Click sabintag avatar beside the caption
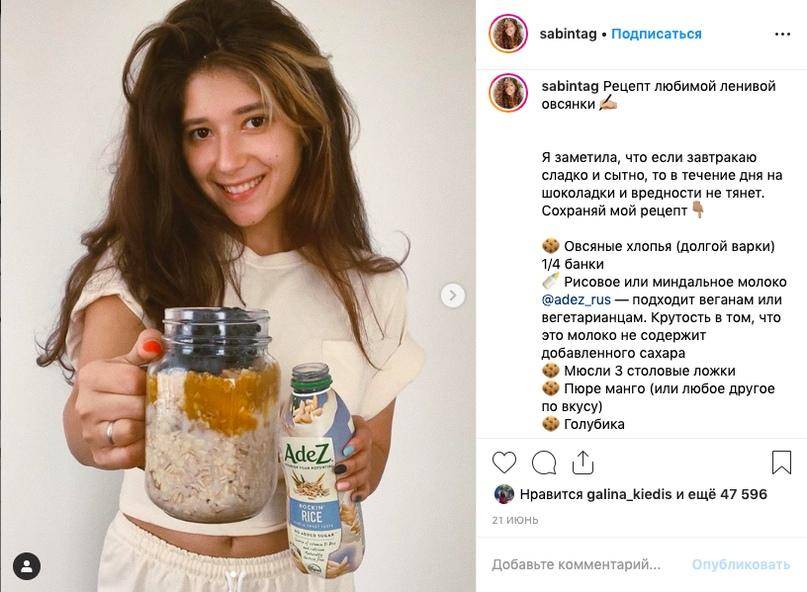 pos(508,92)
